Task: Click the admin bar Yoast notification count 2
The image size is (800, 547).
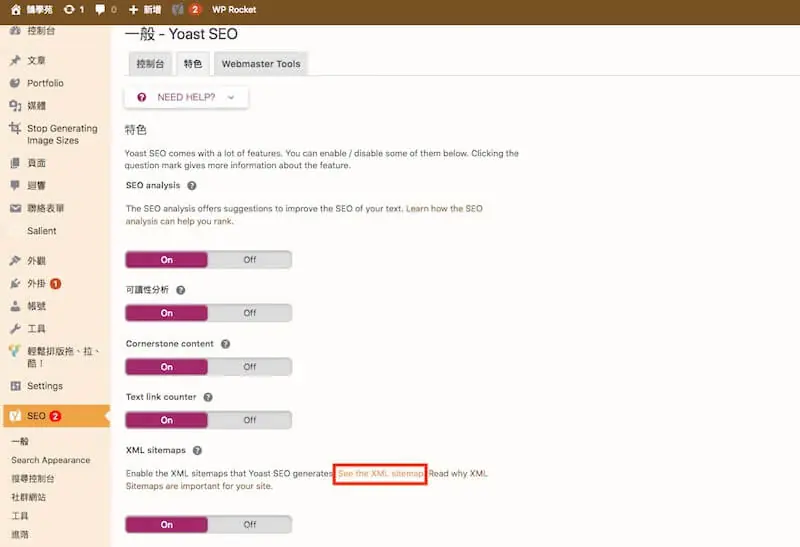Action: click(195, 10)
